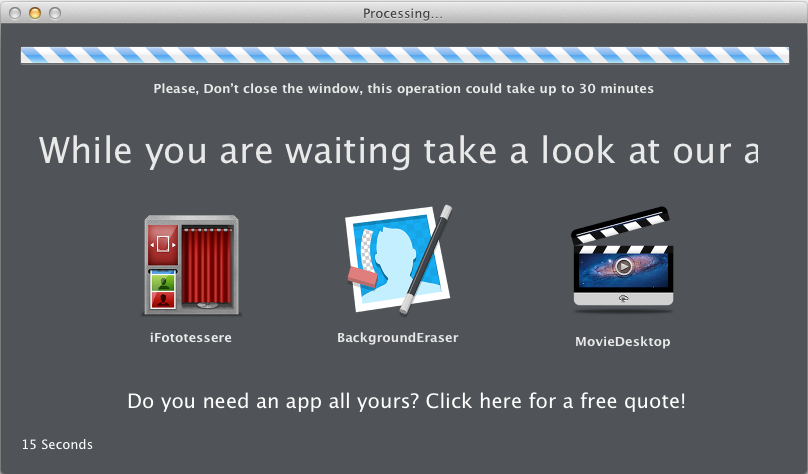Minimize the Processing window with yellow button
The image size is (808, 474).
pos(35,13)
